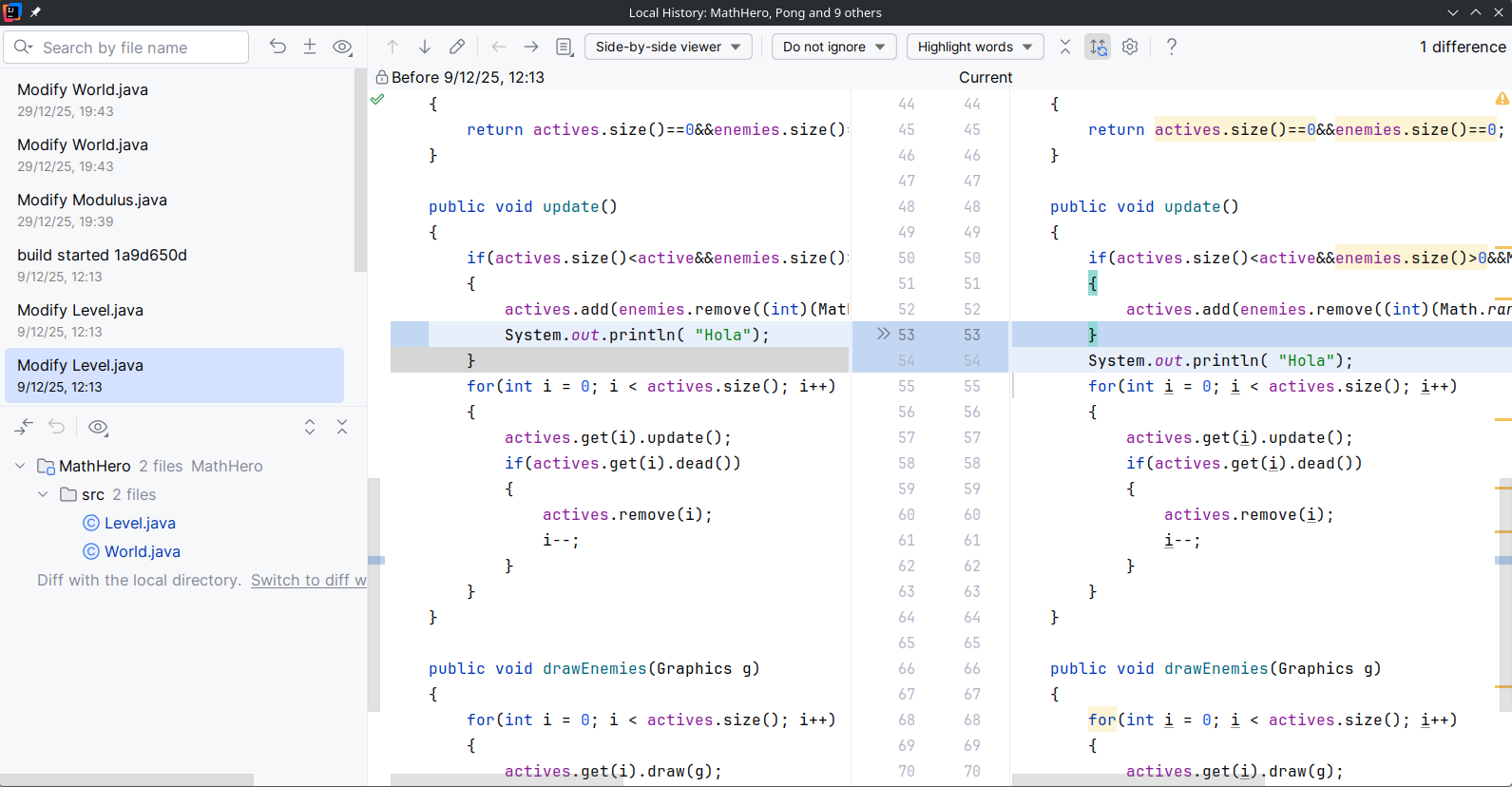Click the Revert selected revision icon
This screenshot has width=1512, height=787.
point(278,47)
